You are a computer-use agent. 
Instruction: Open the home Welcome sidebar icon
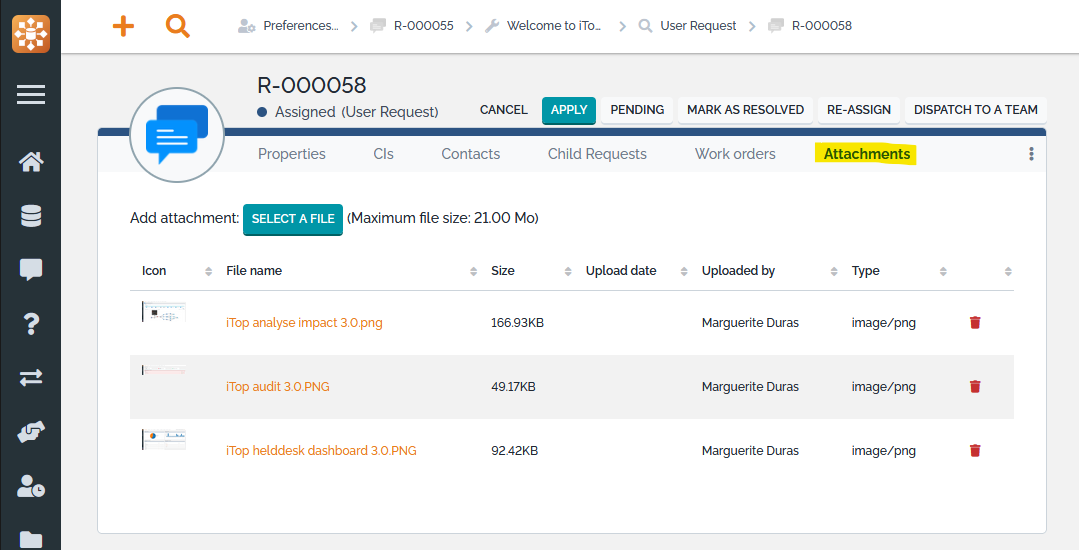click(x=31, y=162)
